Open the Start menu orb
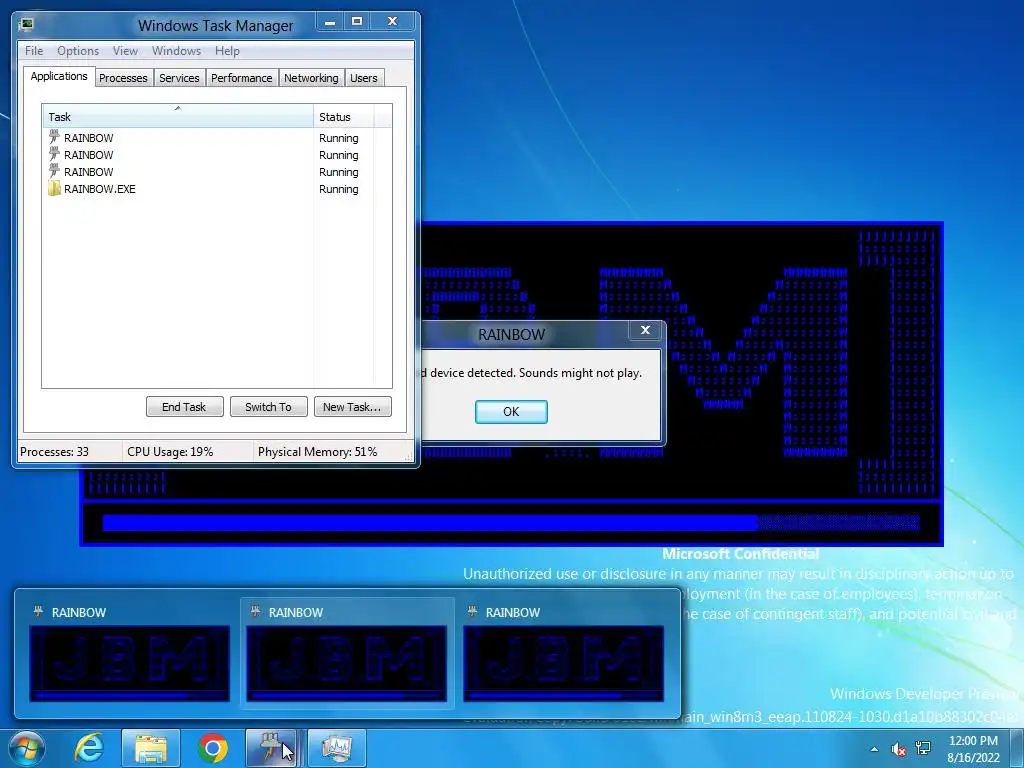This screenshot has height=768, width=1024. (27, 748)
